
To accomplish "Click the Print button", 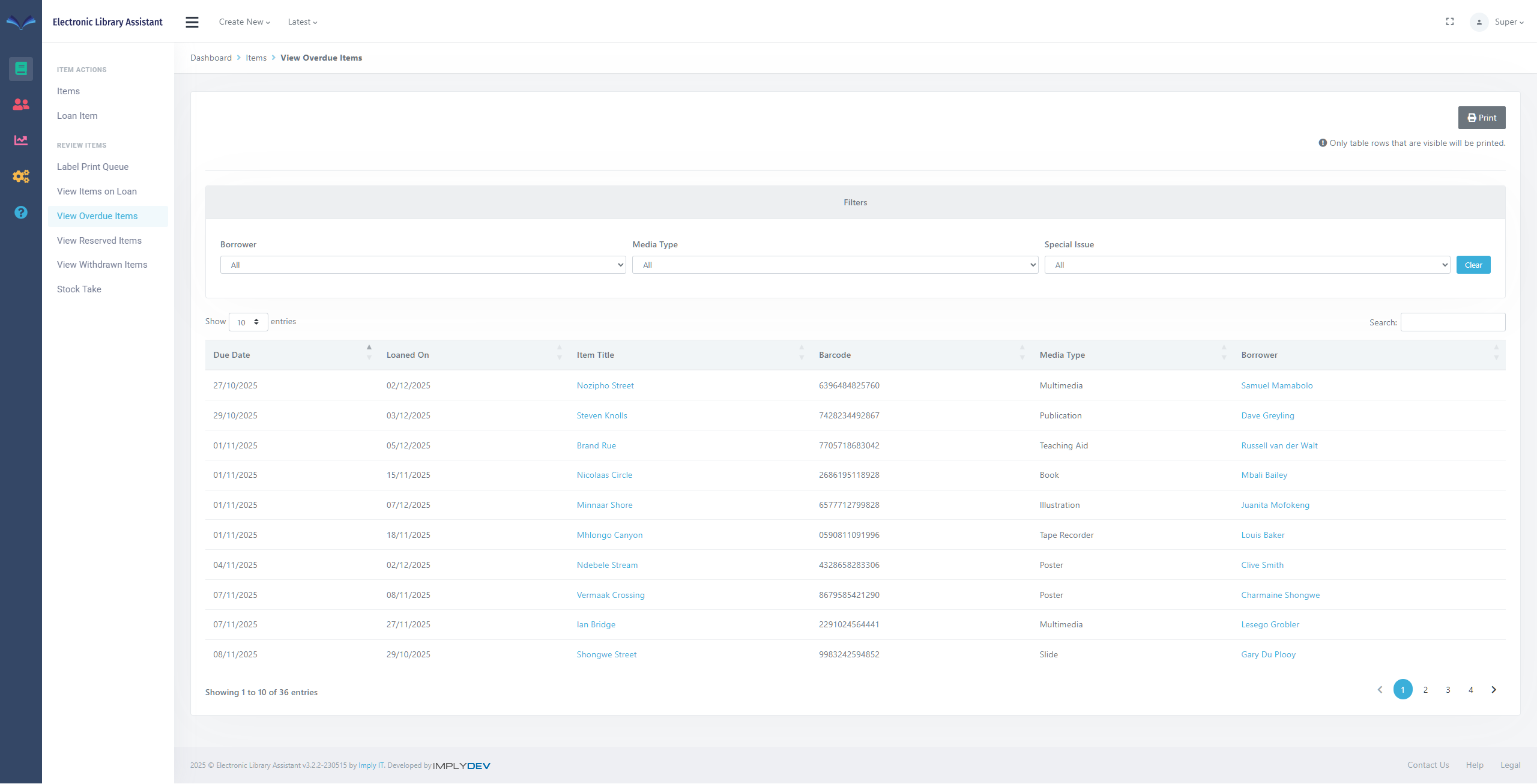I will (1481, 118).
